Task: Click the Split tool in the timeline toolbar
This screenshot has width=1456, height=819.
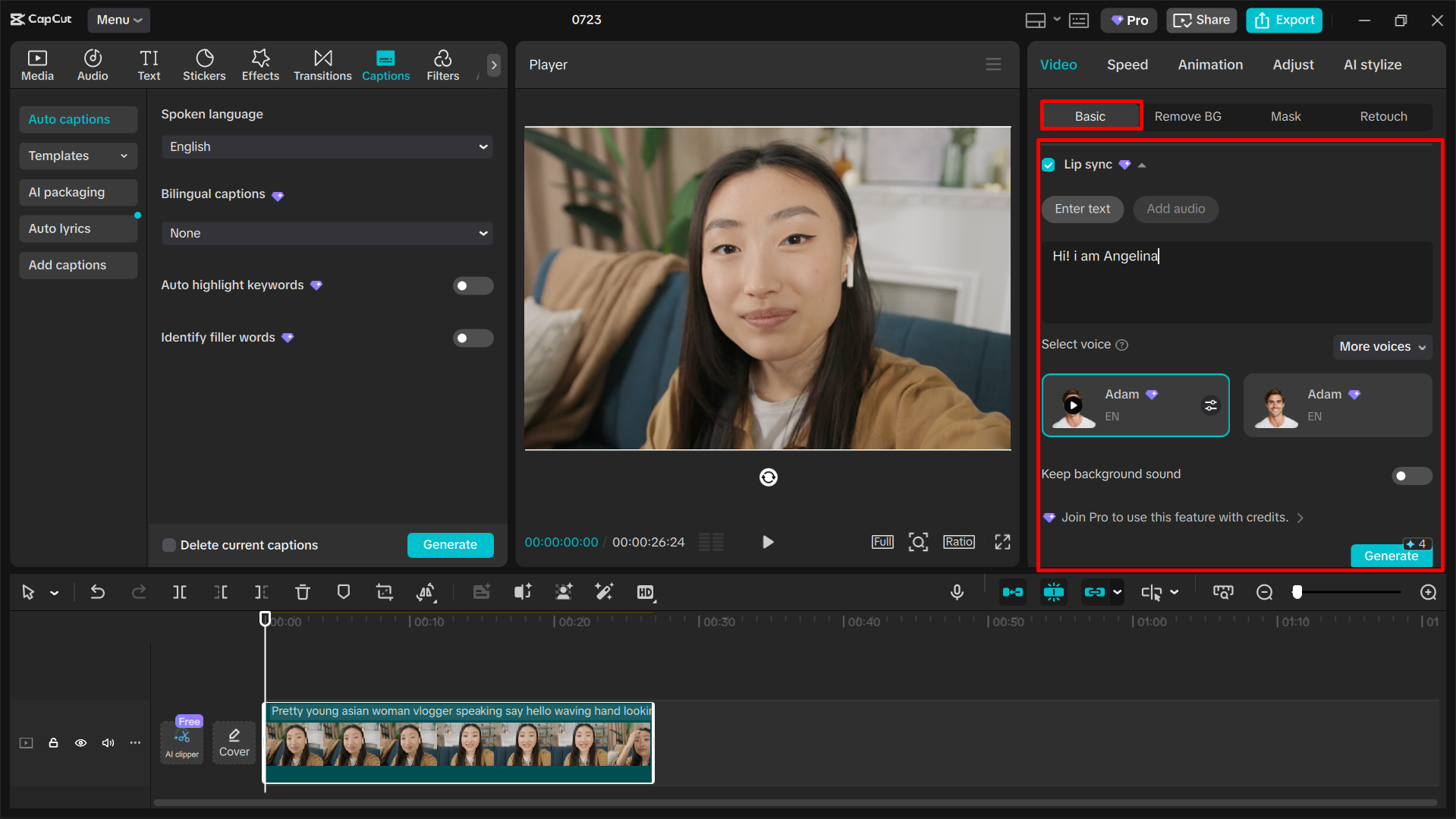Action: pos(179,592)
